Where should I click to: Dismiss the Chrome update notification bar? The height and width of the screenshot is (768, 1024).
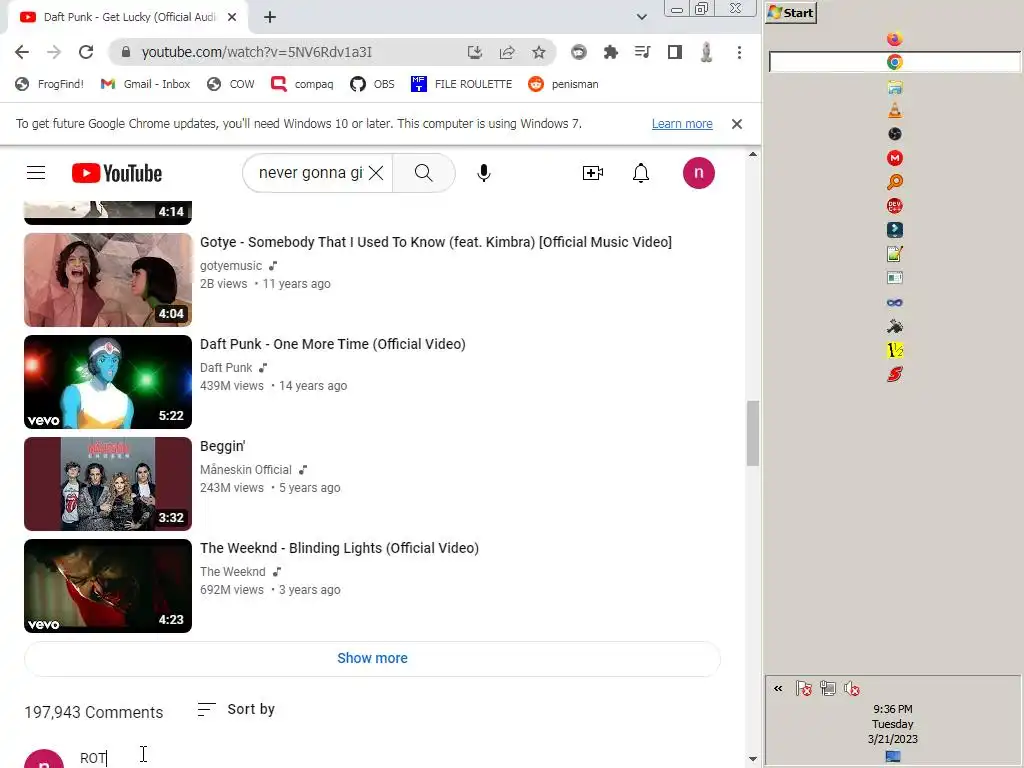click(x=737, y=124)
